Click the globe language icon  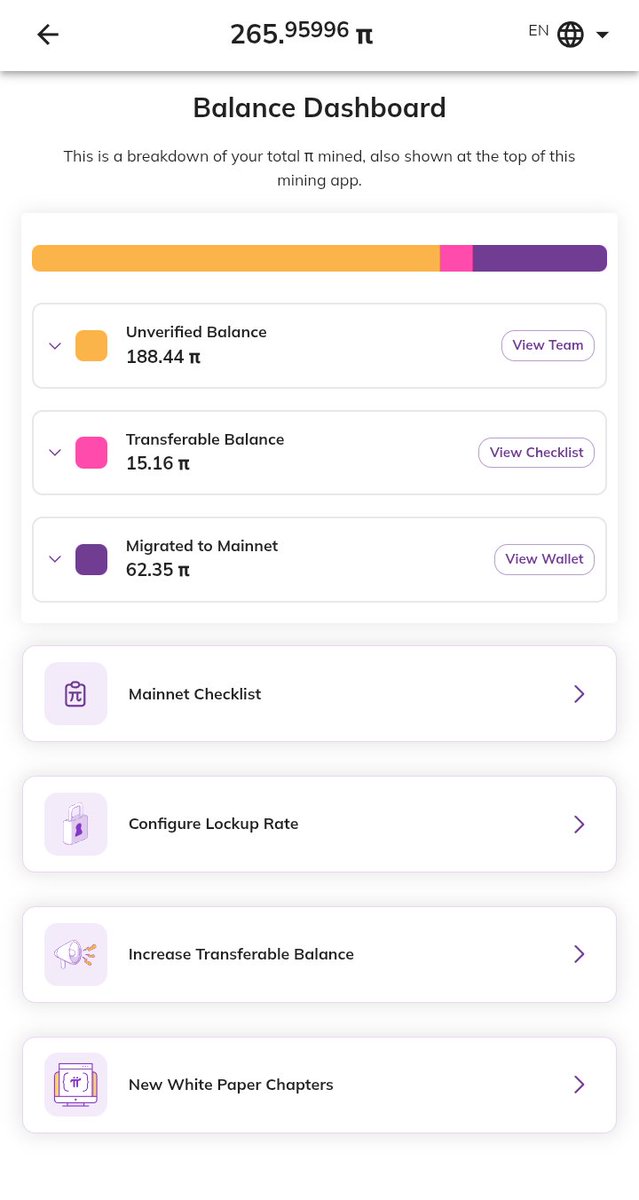coord(570,34)
